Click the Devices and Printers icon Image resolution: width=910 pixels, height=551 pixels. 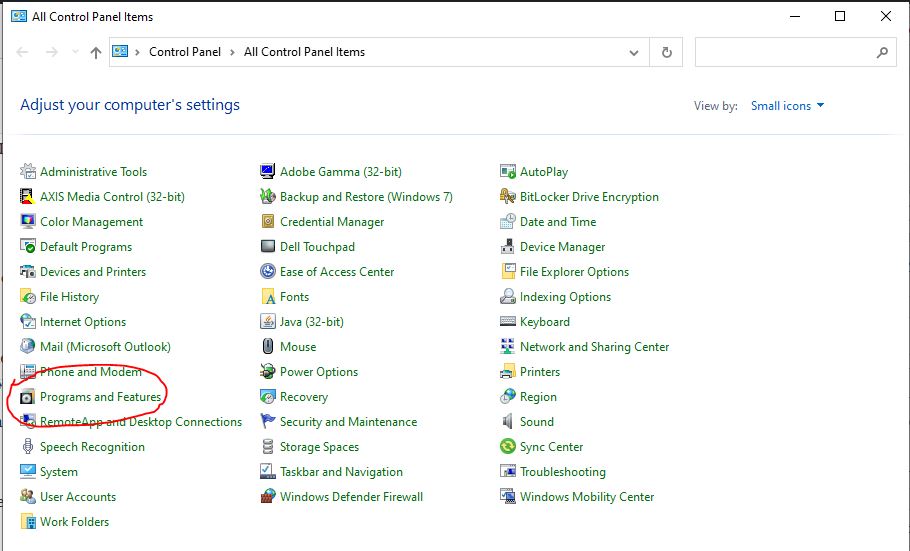[x=27, y=271]
